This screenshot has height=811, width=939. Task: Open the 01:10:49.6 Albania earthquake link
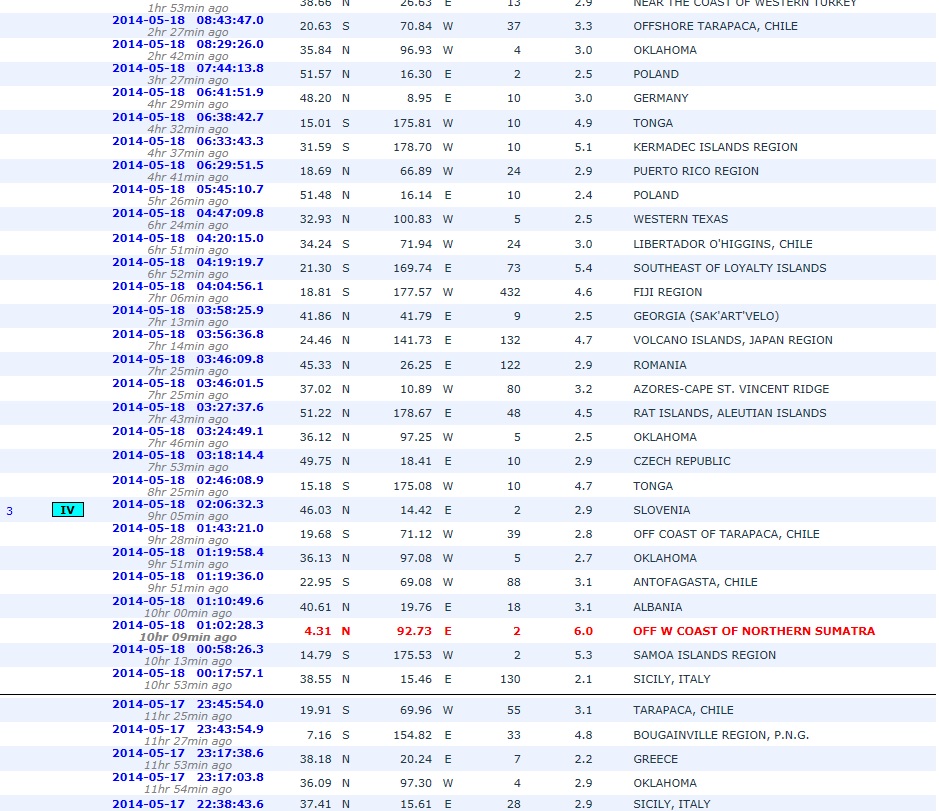[187, 601]
